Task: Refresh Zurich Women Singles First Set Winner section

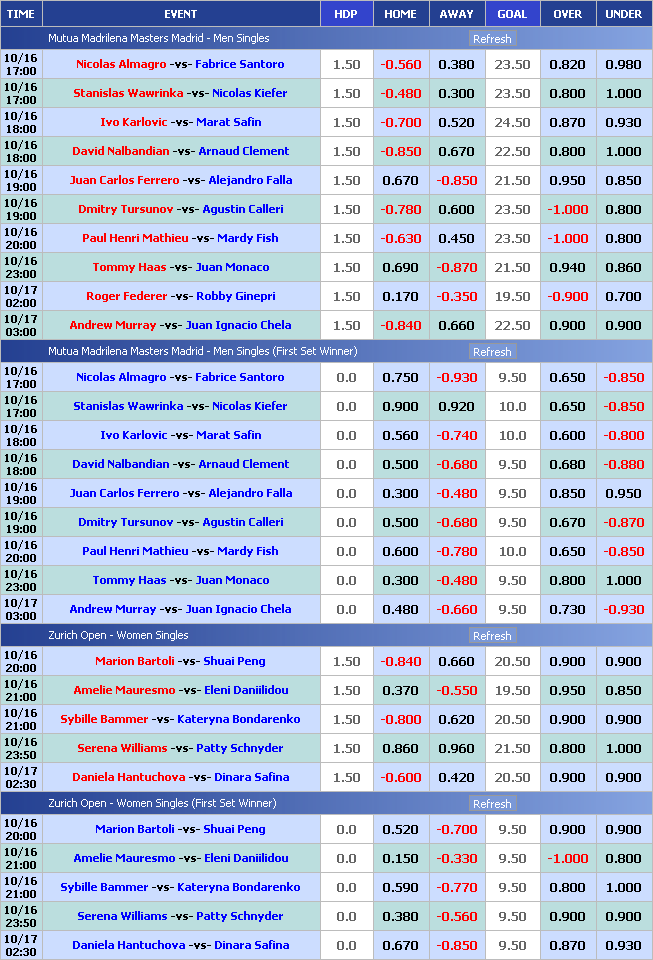Action: [491, 804]
